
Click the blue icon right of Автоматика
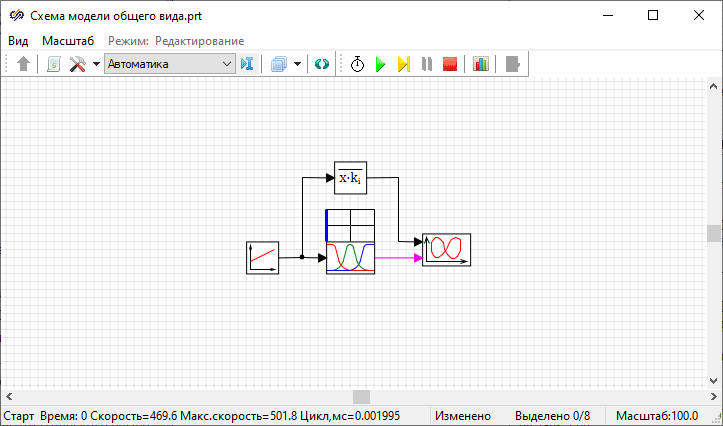[248, 64]
